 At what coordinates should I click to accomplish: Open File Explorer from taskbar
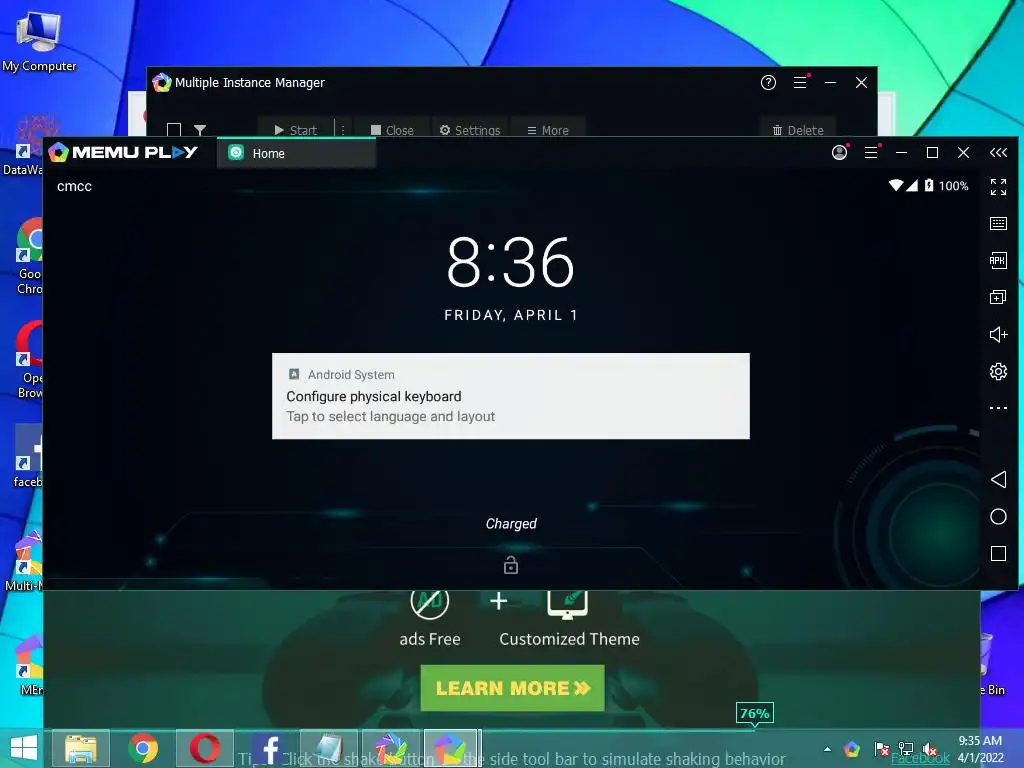80,748
